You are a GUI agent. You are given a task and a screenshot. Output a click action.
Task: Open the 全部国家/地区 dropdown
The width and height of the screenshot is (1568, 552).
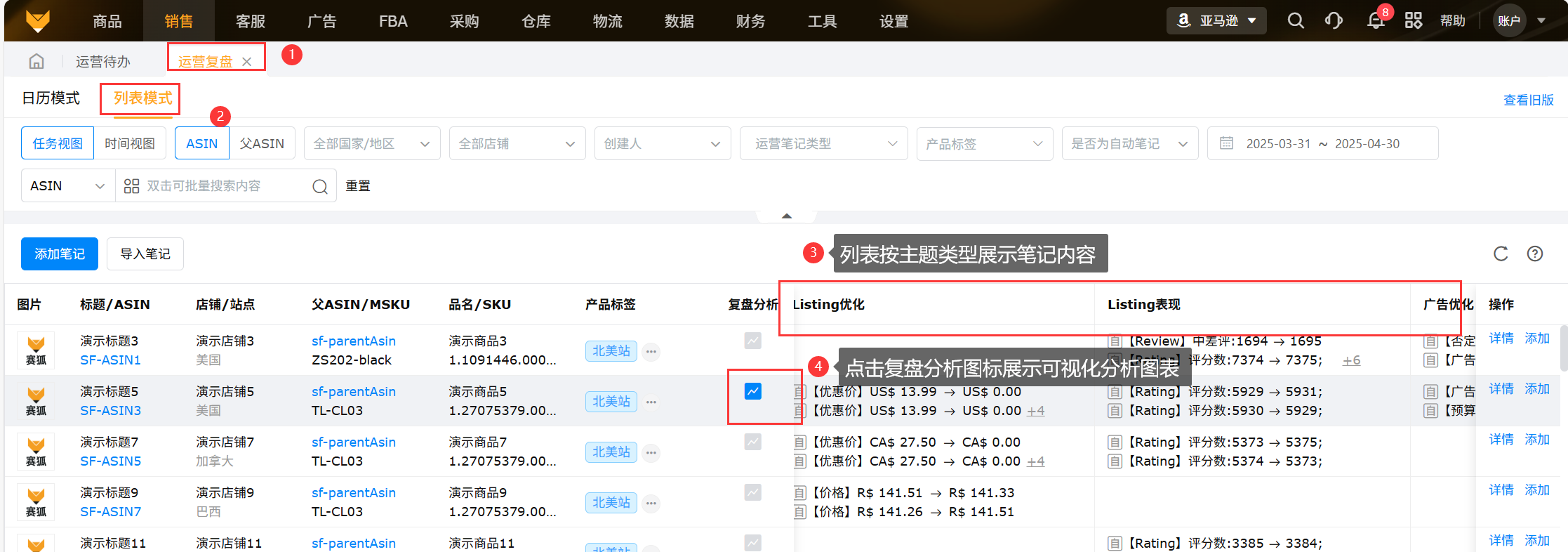(x=372, y=143)
